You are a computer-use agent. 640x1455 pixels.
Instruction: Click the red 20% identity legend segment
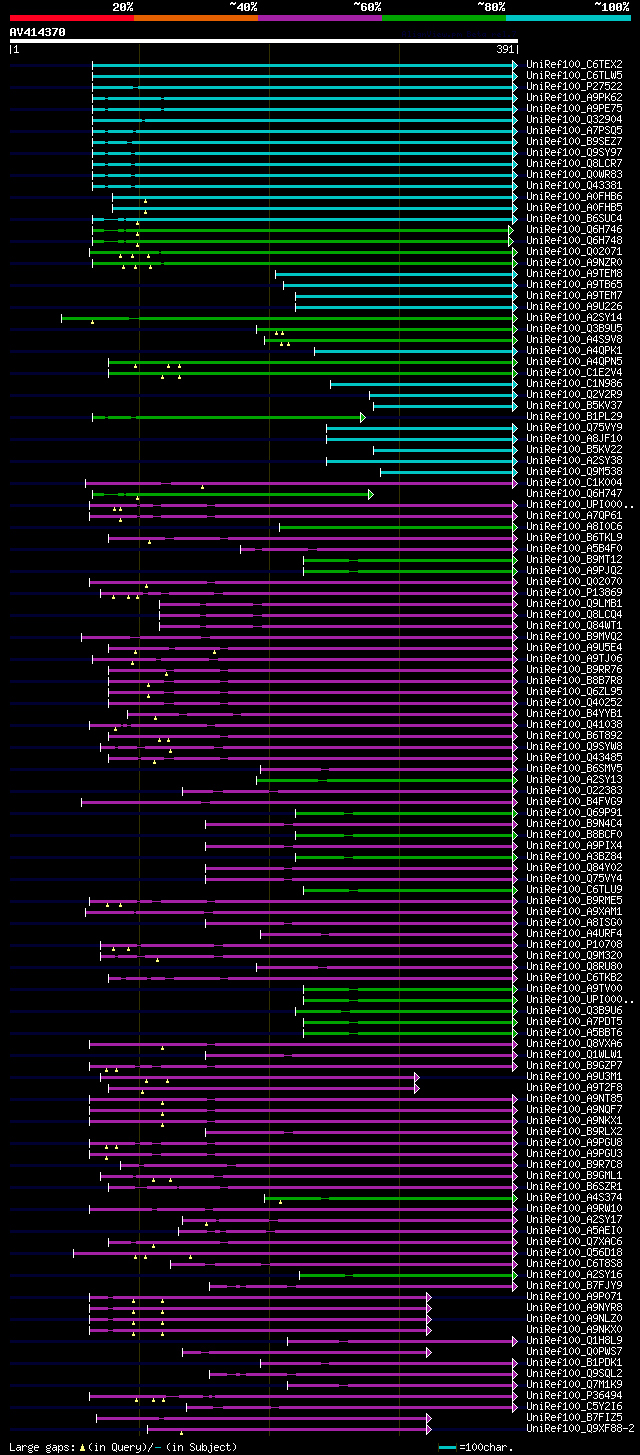pos(72,18)
